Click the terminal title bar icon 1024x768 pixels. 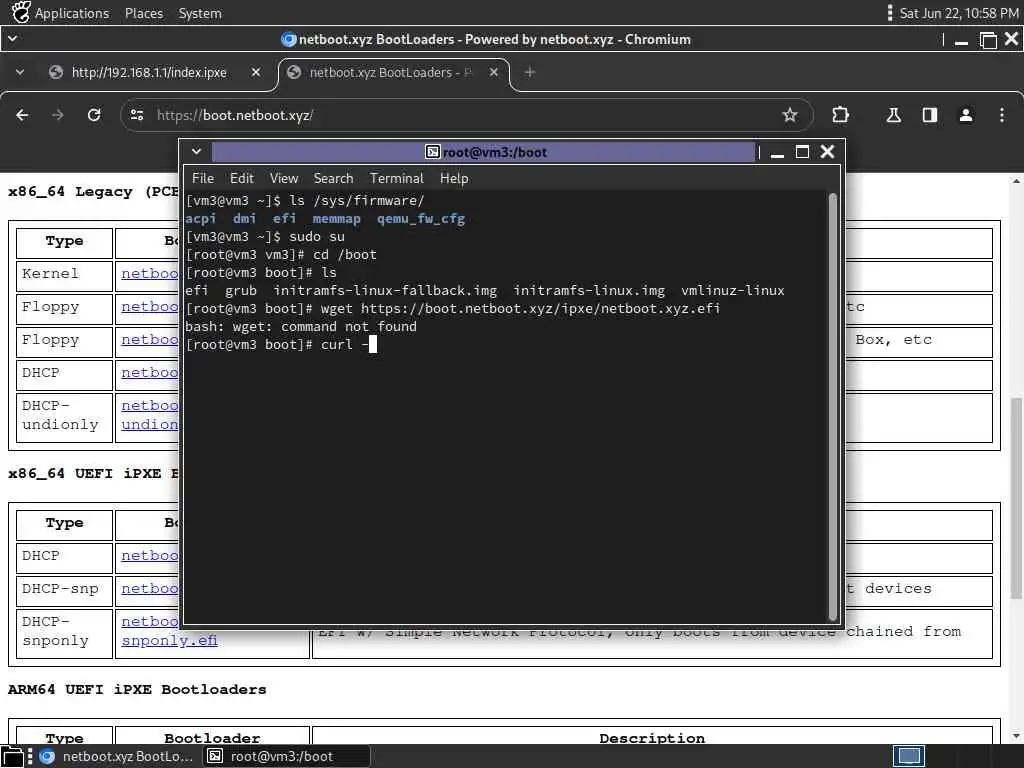point(432,152)
